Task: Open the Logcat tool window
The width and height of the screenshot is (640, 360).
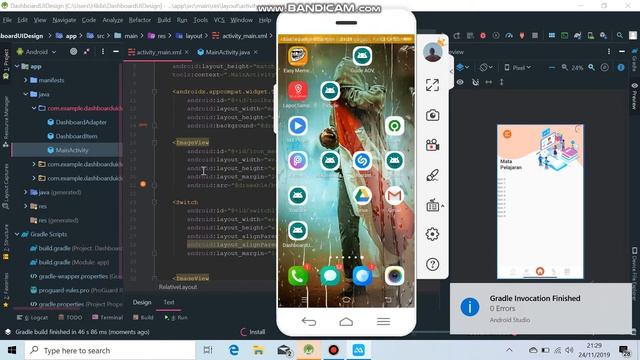Action: pyautogui.click(x=33, y=317)
